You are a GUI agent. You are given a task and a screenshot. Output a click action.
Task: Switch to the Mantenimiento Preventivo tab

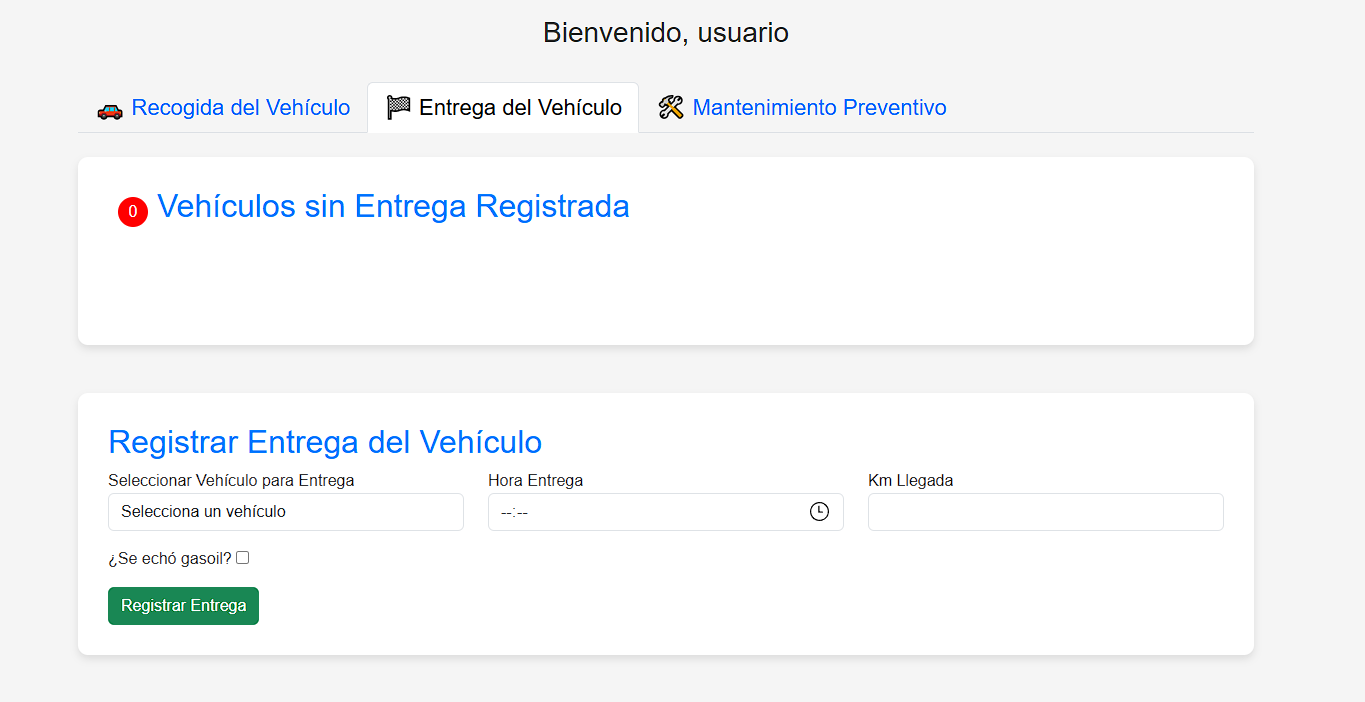point(820,107)
